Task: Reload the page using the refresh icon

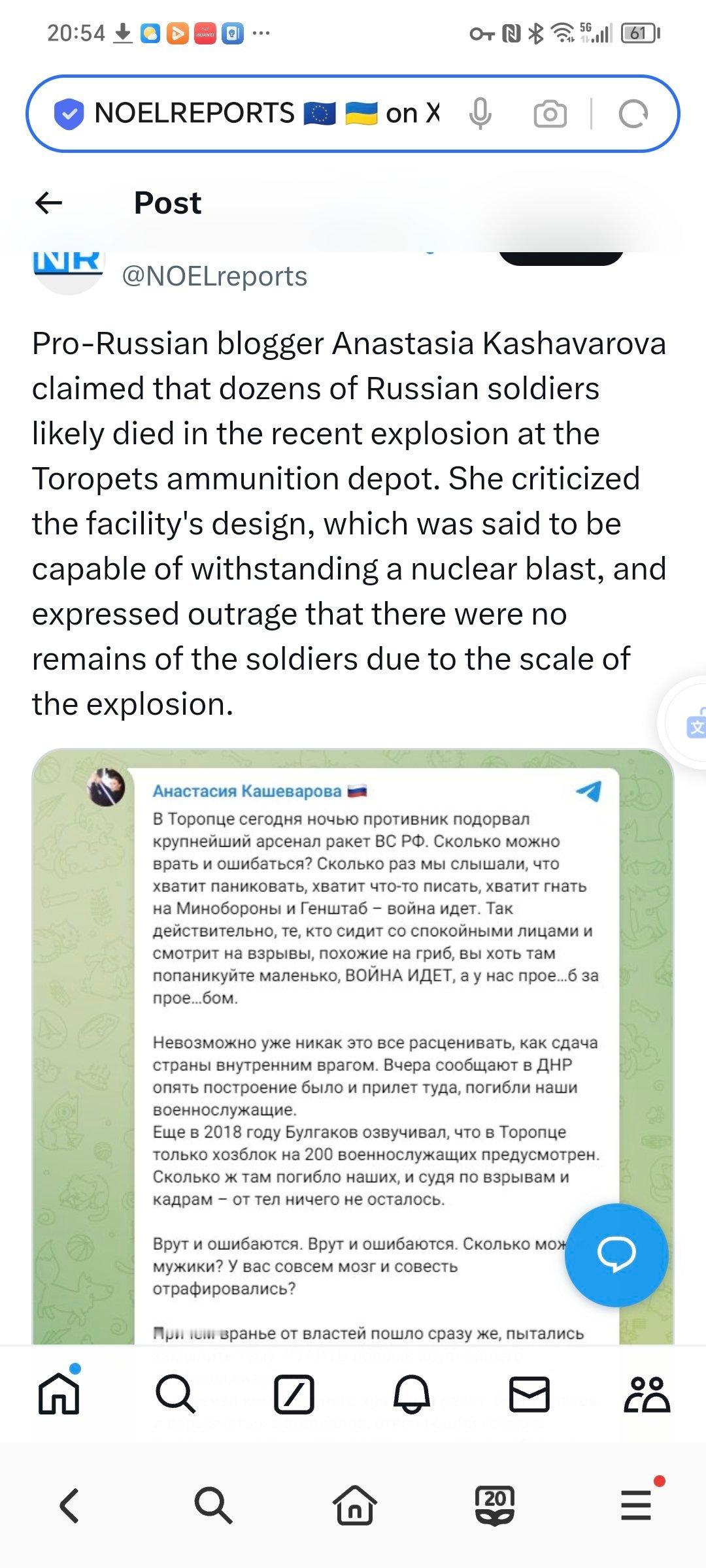Action: (x=631, y=114)
